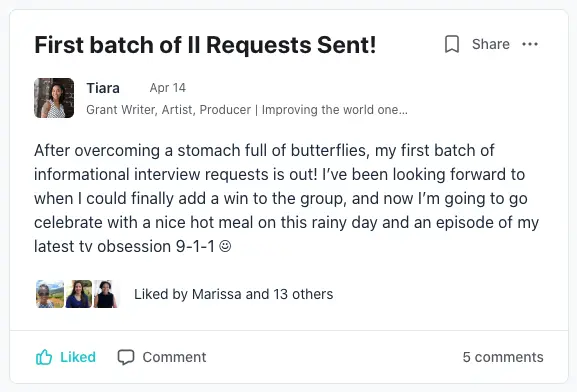The height and width of the screenshot is (392, 577).
Task: Click the second liker avatar in blue top
Action: click(79, 294)
